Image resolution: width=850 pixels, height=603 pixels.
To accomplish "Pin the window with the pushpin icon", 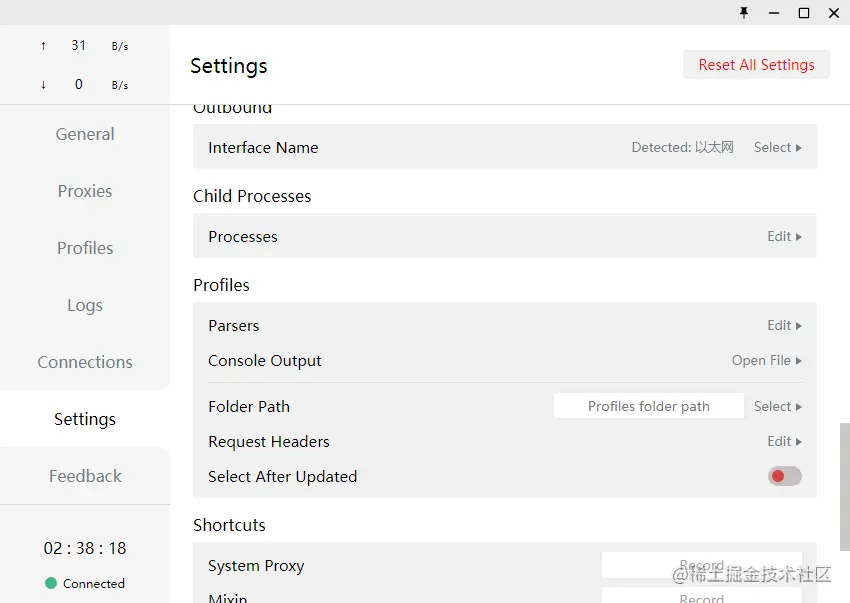I will pos(744,12).
